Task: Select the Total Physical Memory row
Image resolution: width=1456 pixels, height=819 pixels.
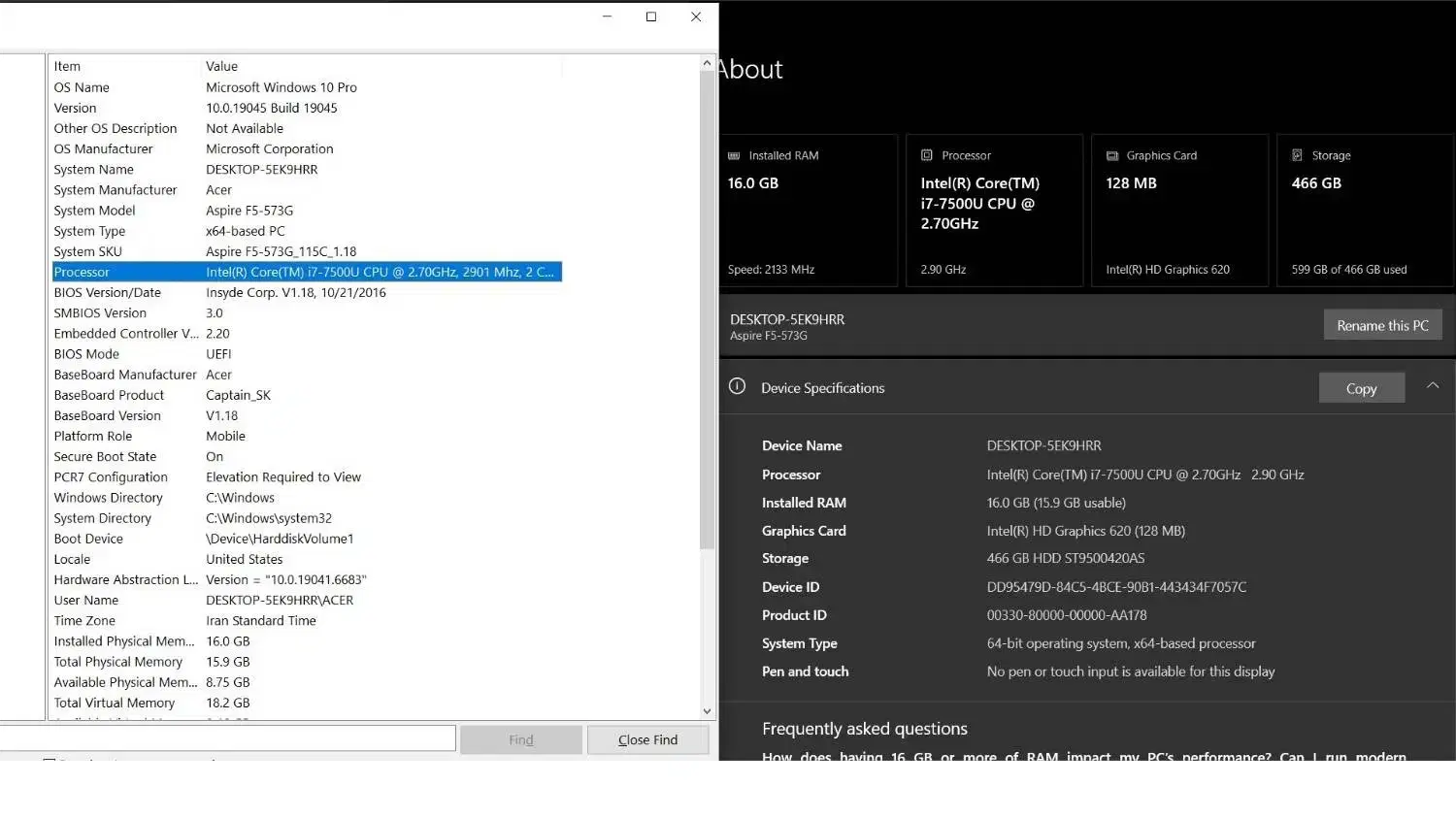Action: tap(307, 662)
